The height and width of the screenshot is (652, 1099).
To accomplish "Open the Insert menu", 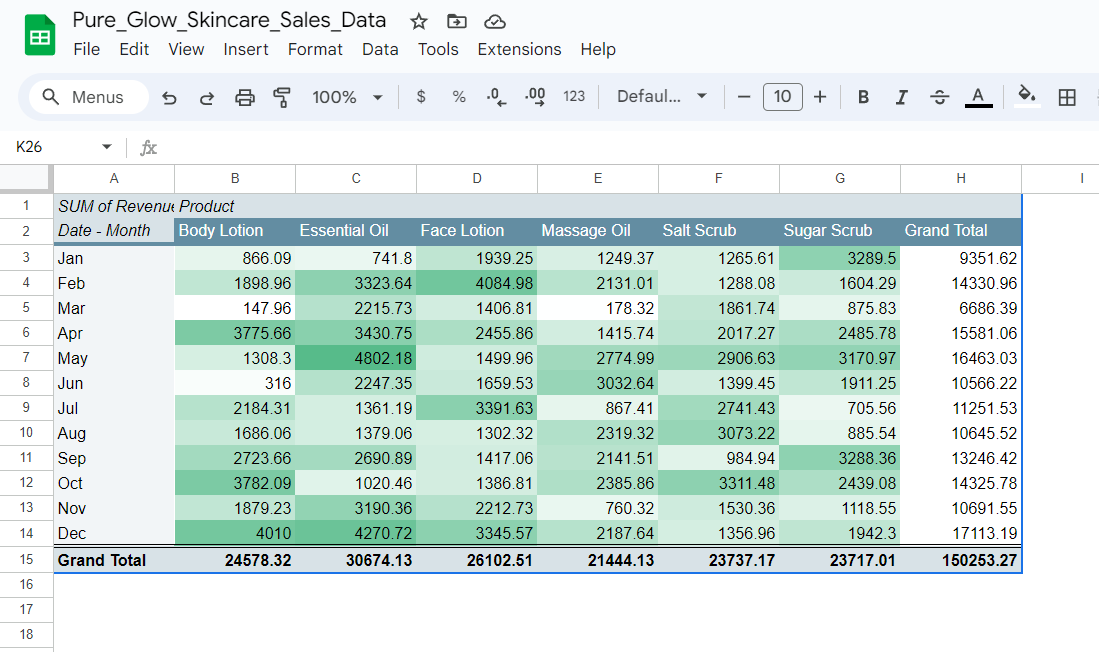I will (246, 49).
